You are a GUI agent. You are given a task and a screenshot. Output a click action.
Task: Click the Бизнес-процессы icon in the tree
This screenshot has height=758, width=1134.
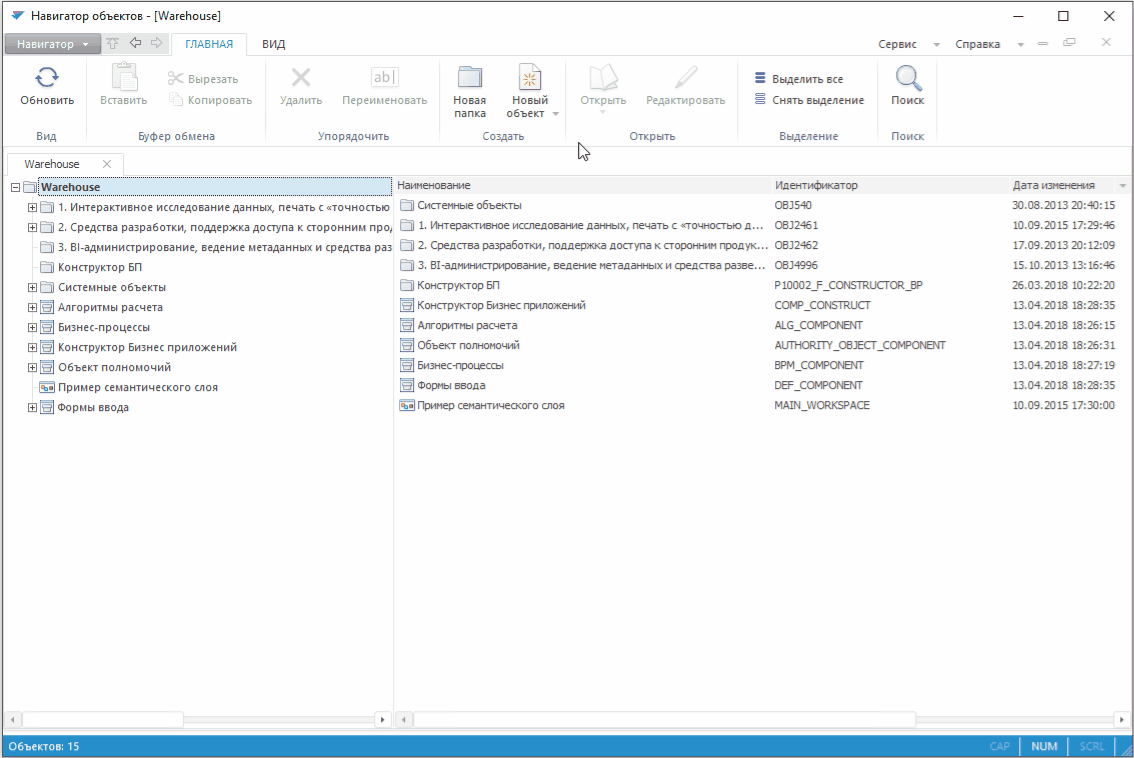[x=47, y=328]
